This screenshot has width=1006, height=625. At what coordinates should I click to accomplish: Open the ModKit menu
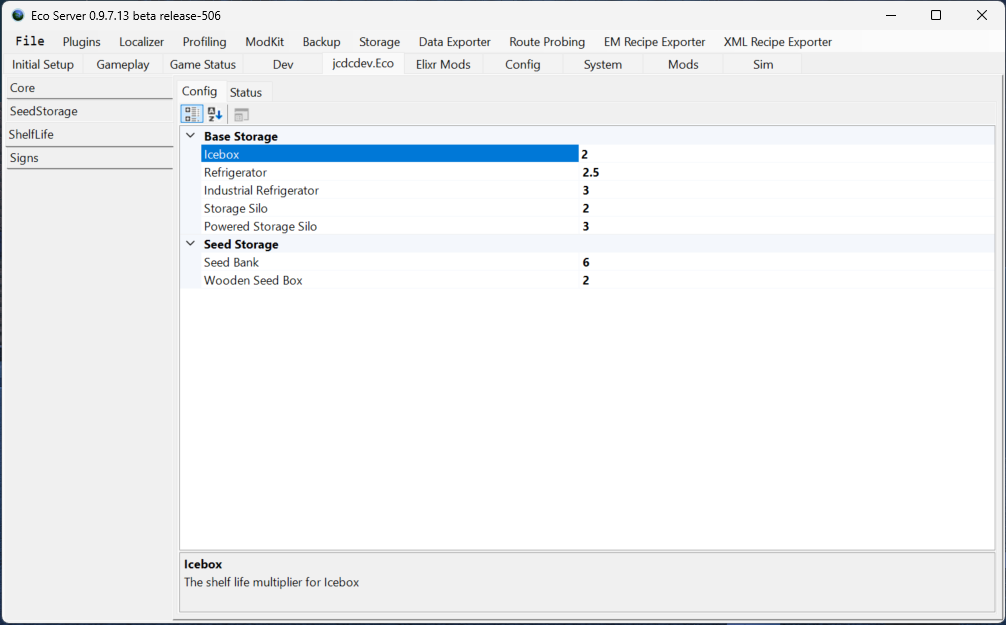point(264,42)
